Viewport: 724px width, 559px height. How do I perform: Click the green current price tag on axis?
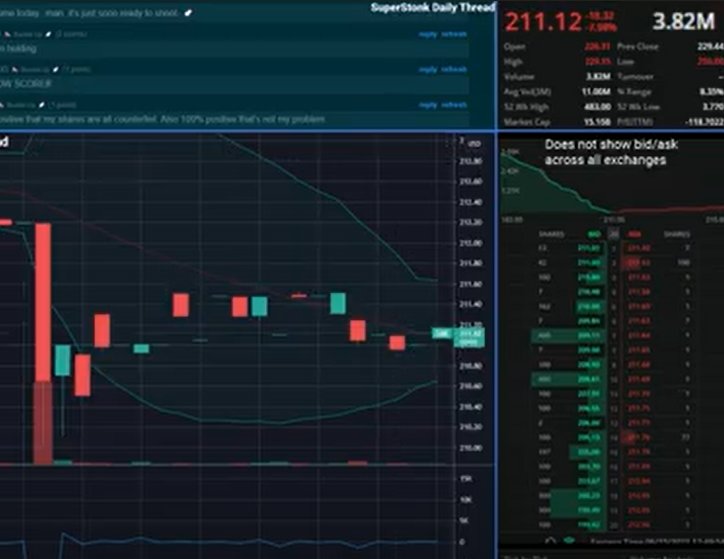tap(469, 337)
